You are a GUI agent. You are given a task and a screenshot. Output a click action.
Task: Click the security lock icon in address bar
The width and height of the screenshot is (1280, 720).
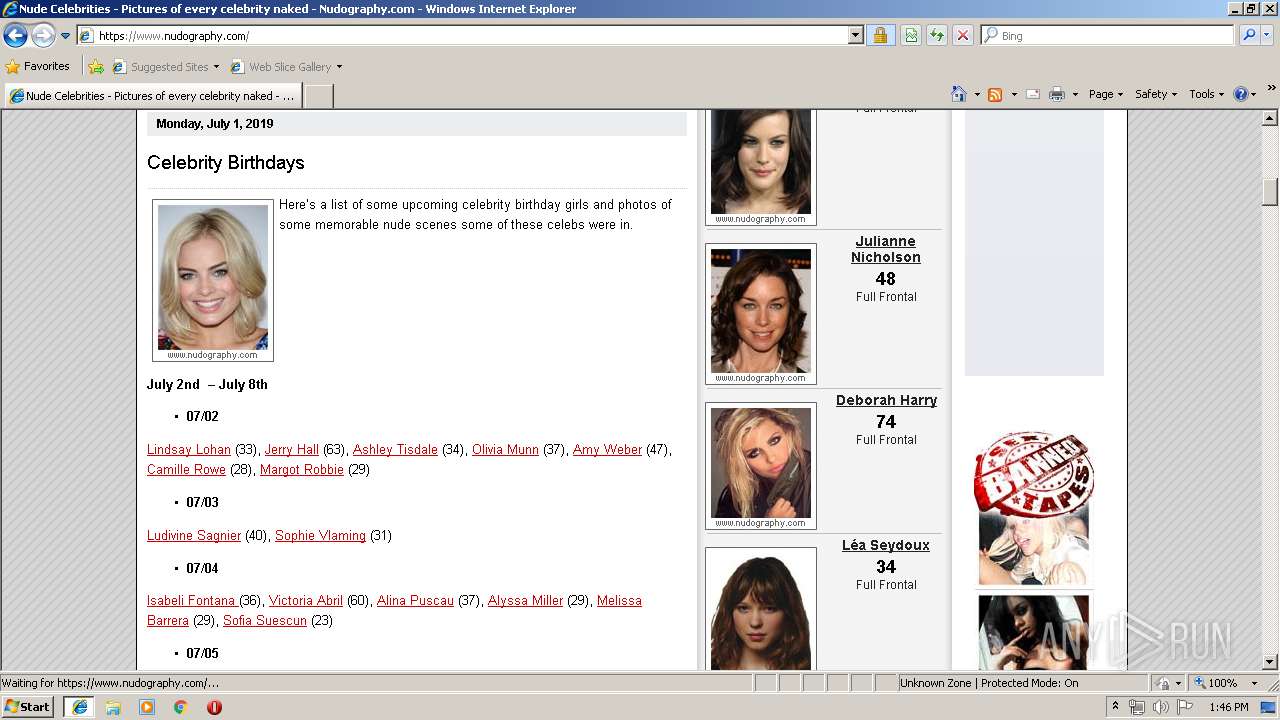[880, 35]
